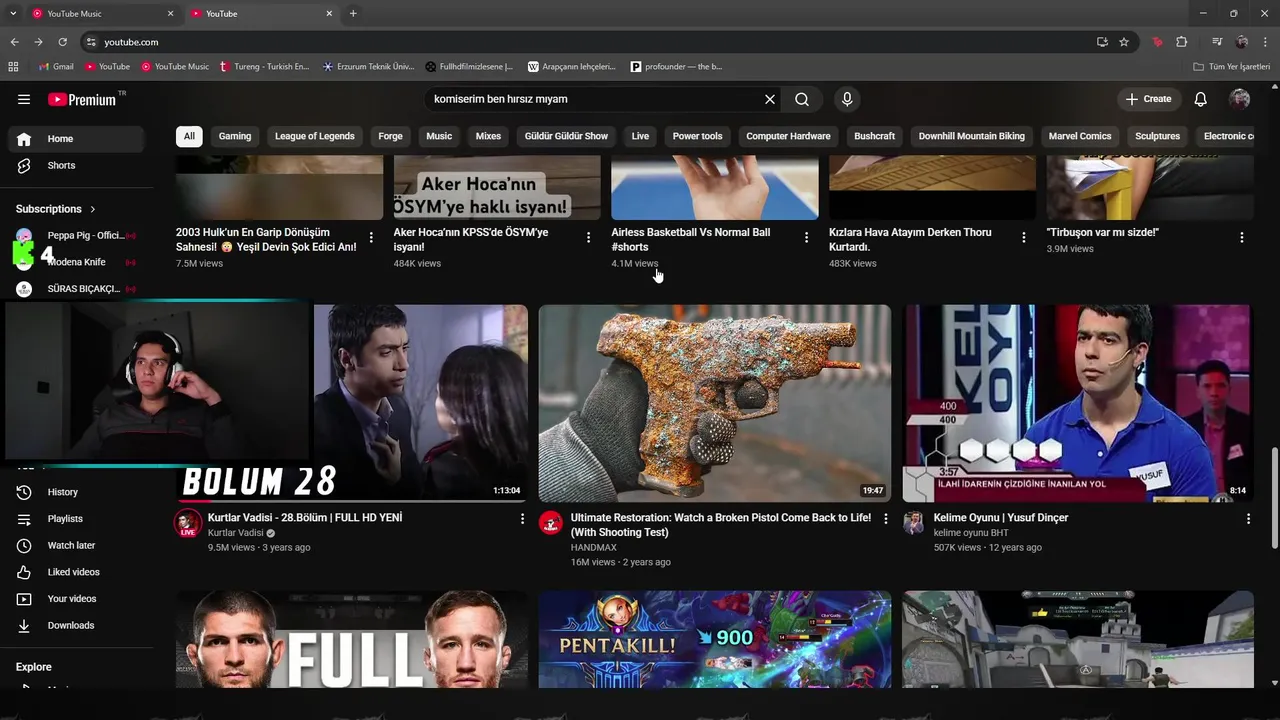Open more options for Hulk video
Image resolution: width=1280 pixels, height=720 pixels.
(371, 238)
